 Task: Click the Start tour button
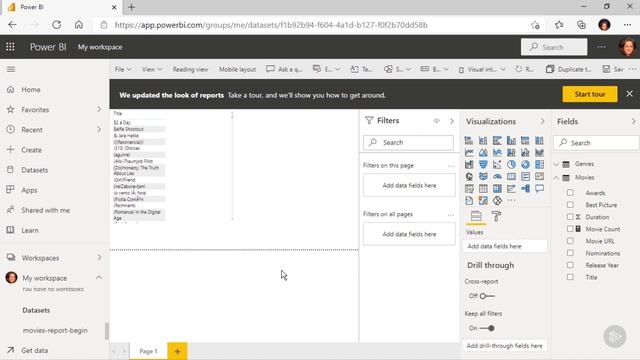[590, 94]
